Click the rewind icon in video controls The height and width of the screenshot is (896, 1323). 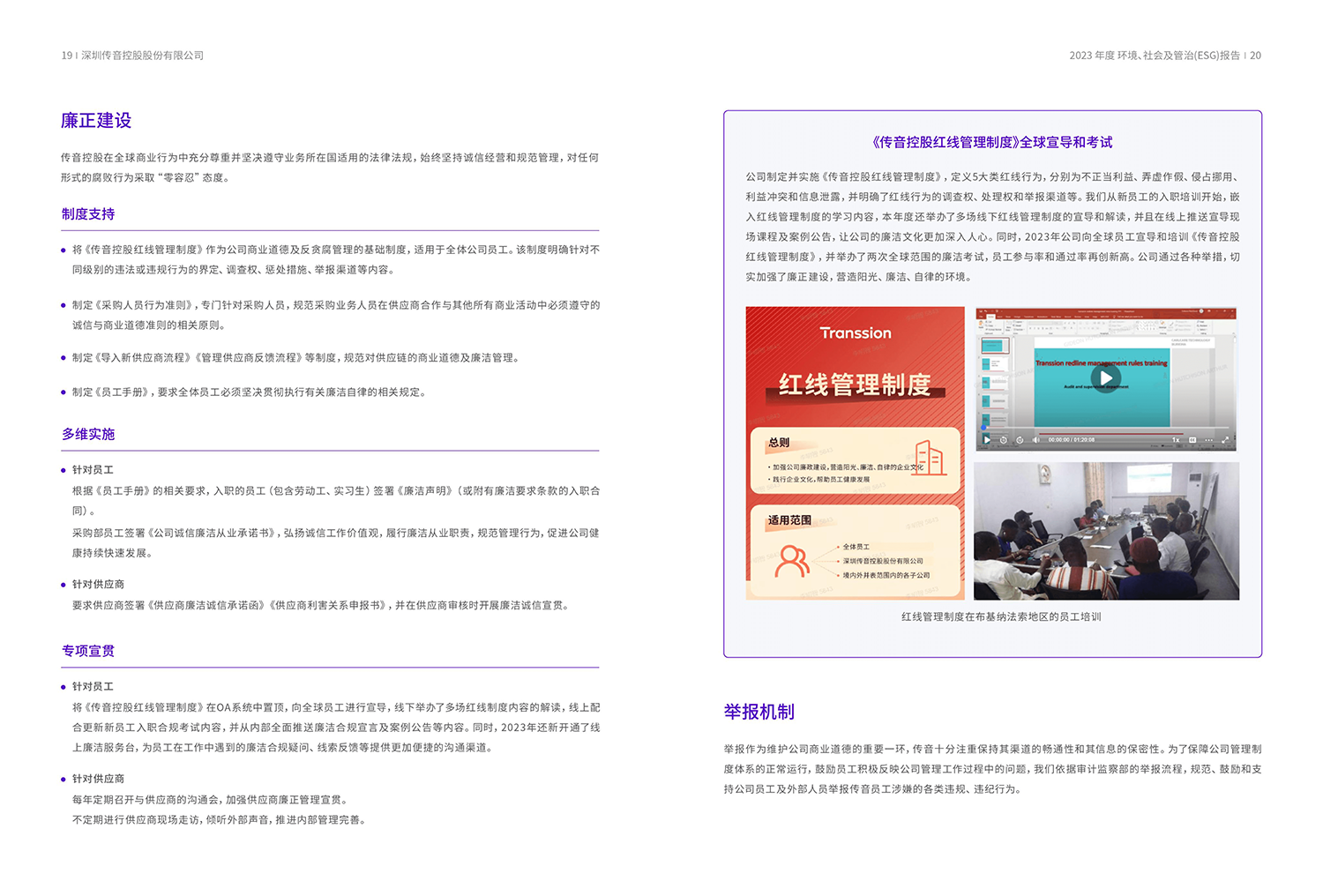[x=1004, y=440]
